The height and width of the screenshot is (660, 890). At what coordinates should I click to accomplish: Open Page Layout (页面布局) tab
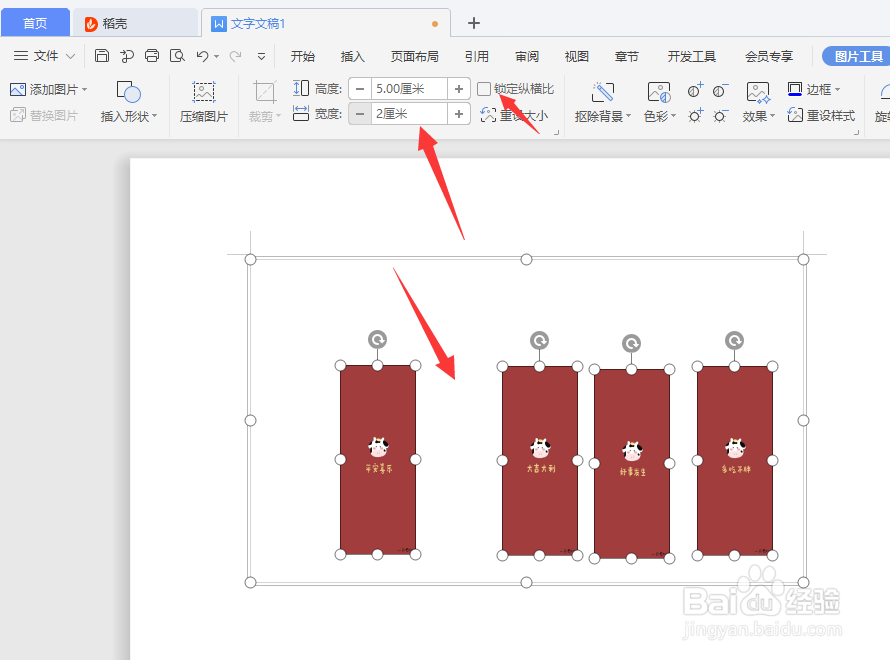[x=414, y=56]
